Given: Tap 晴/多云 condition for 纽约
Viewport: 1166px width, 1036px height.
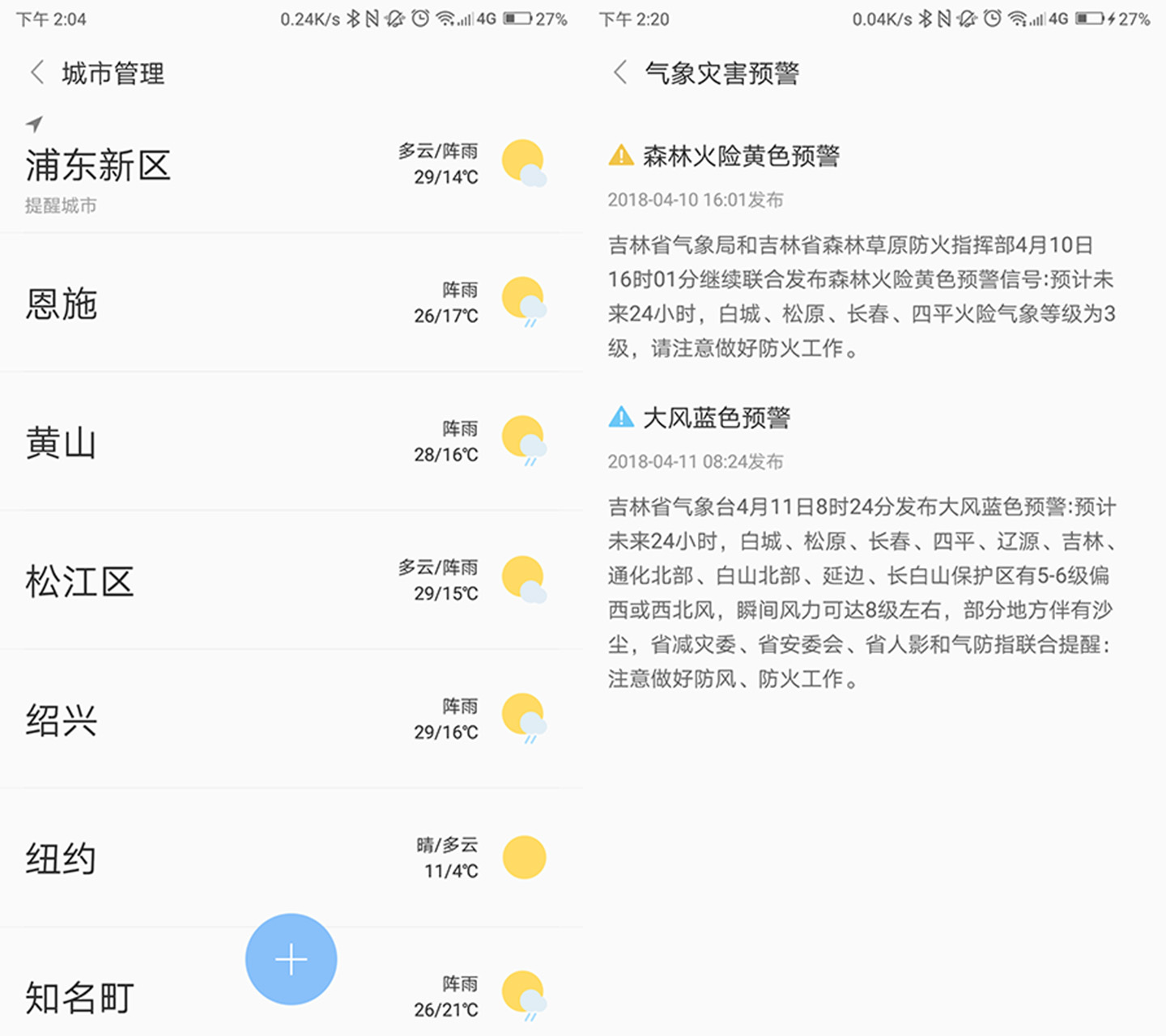Looking at the screenshot, I should tap(447, 845).
